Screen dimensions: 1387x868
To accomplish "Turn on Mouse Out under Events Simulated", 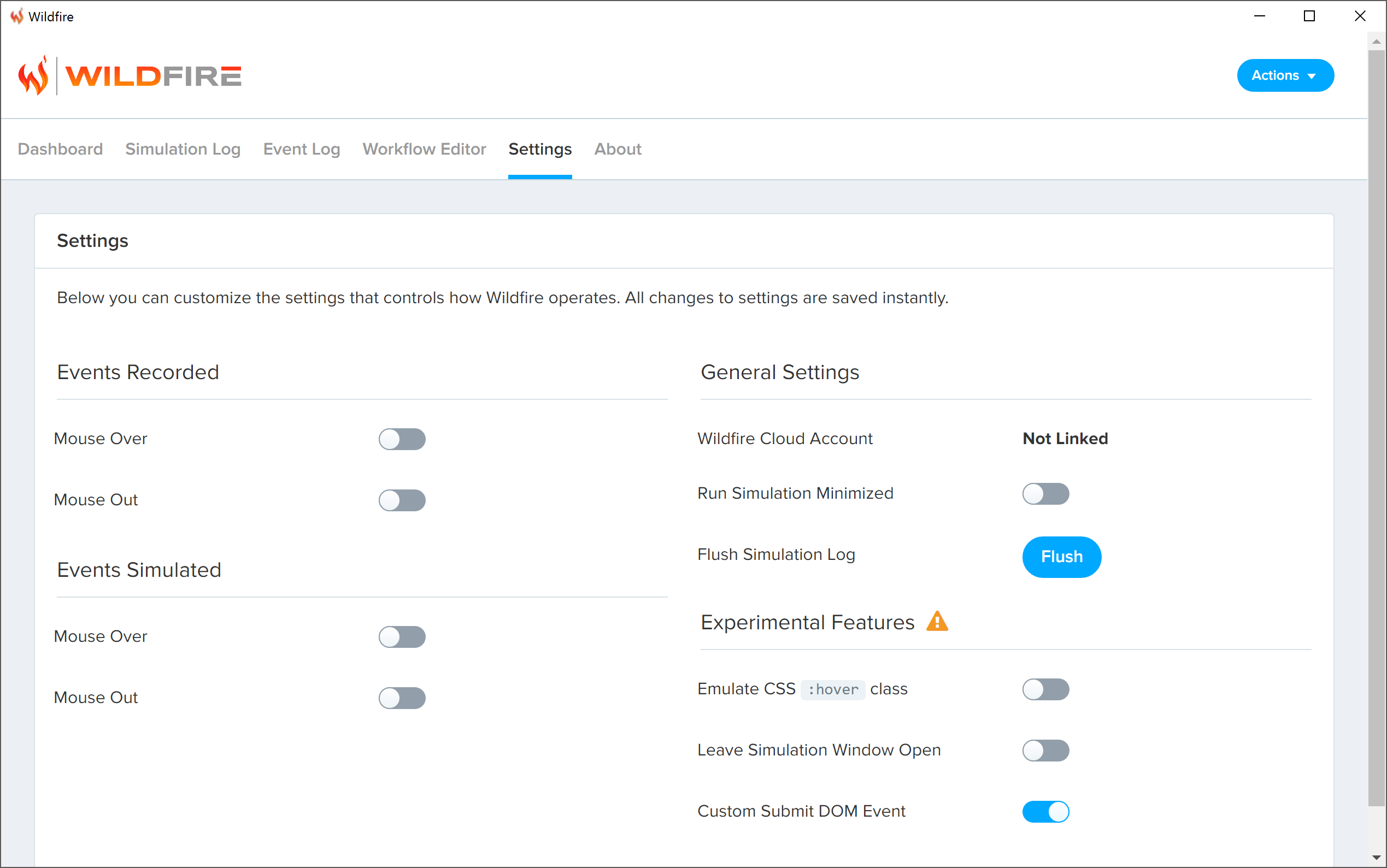I will pos(402,698).
